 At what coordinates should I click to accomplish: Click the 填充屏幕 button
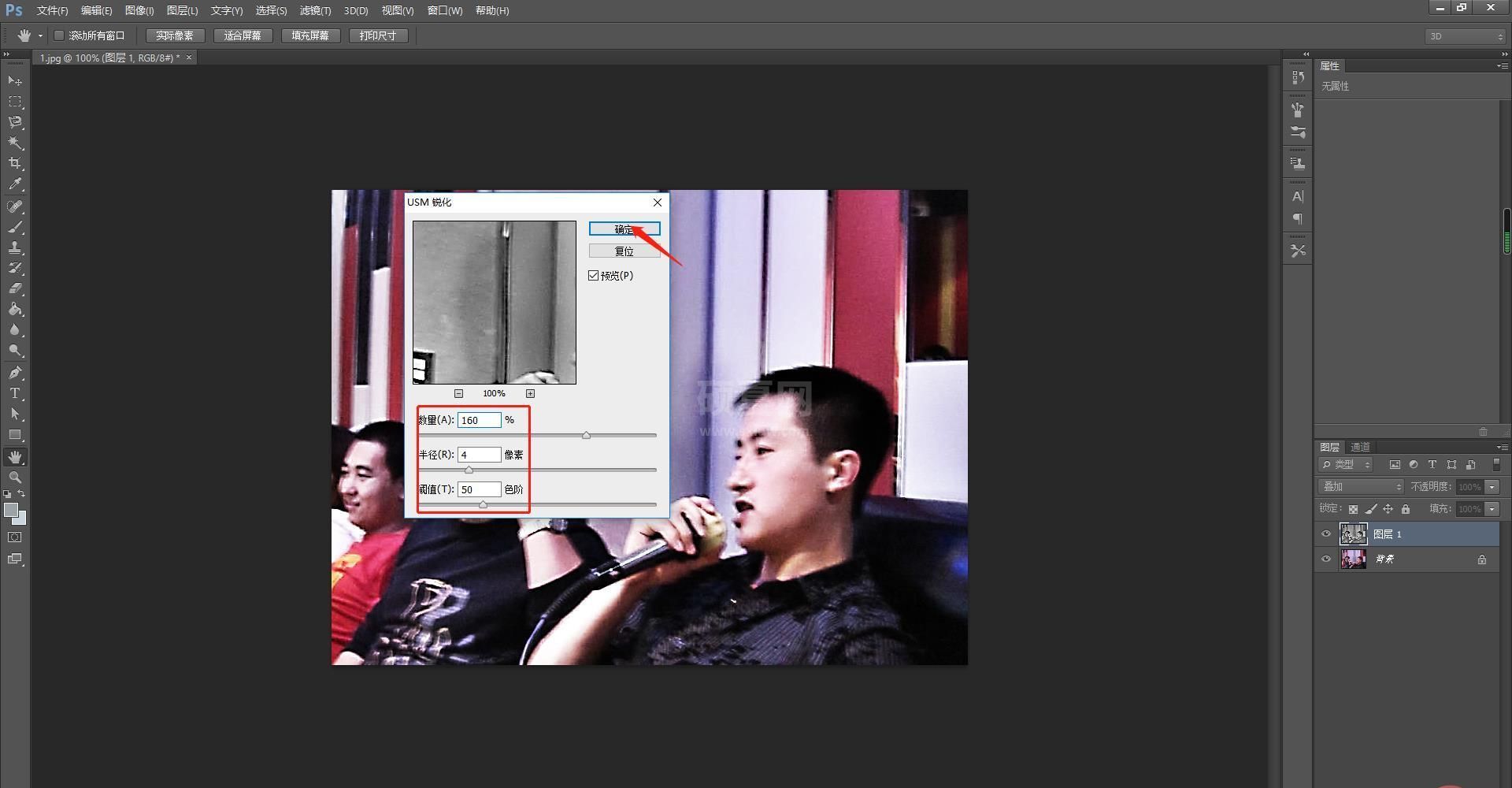click(x=310, y=35)
